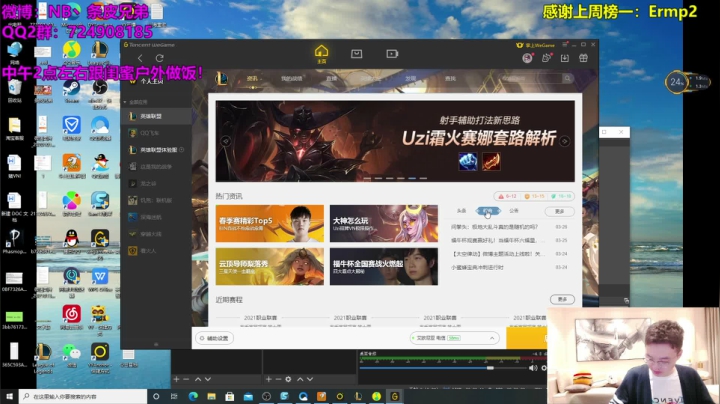Open the WeChat desktop shortcut
The height and width of the screenshot is (404, 720).
click(x=72, y=354)
